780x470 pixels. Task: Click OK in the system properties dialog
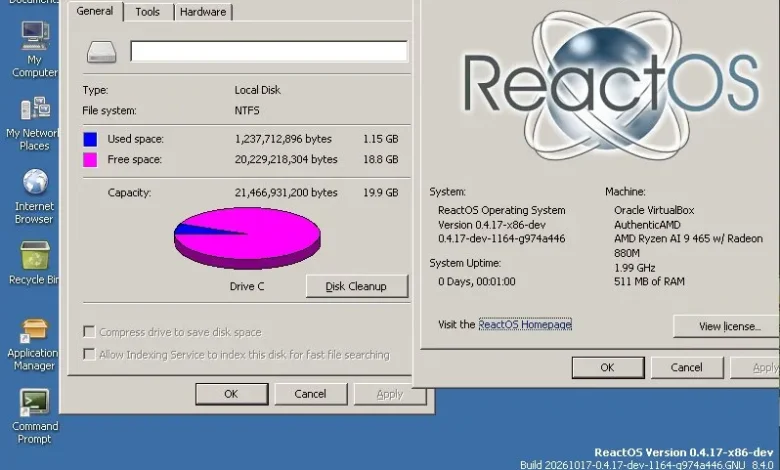608,368
